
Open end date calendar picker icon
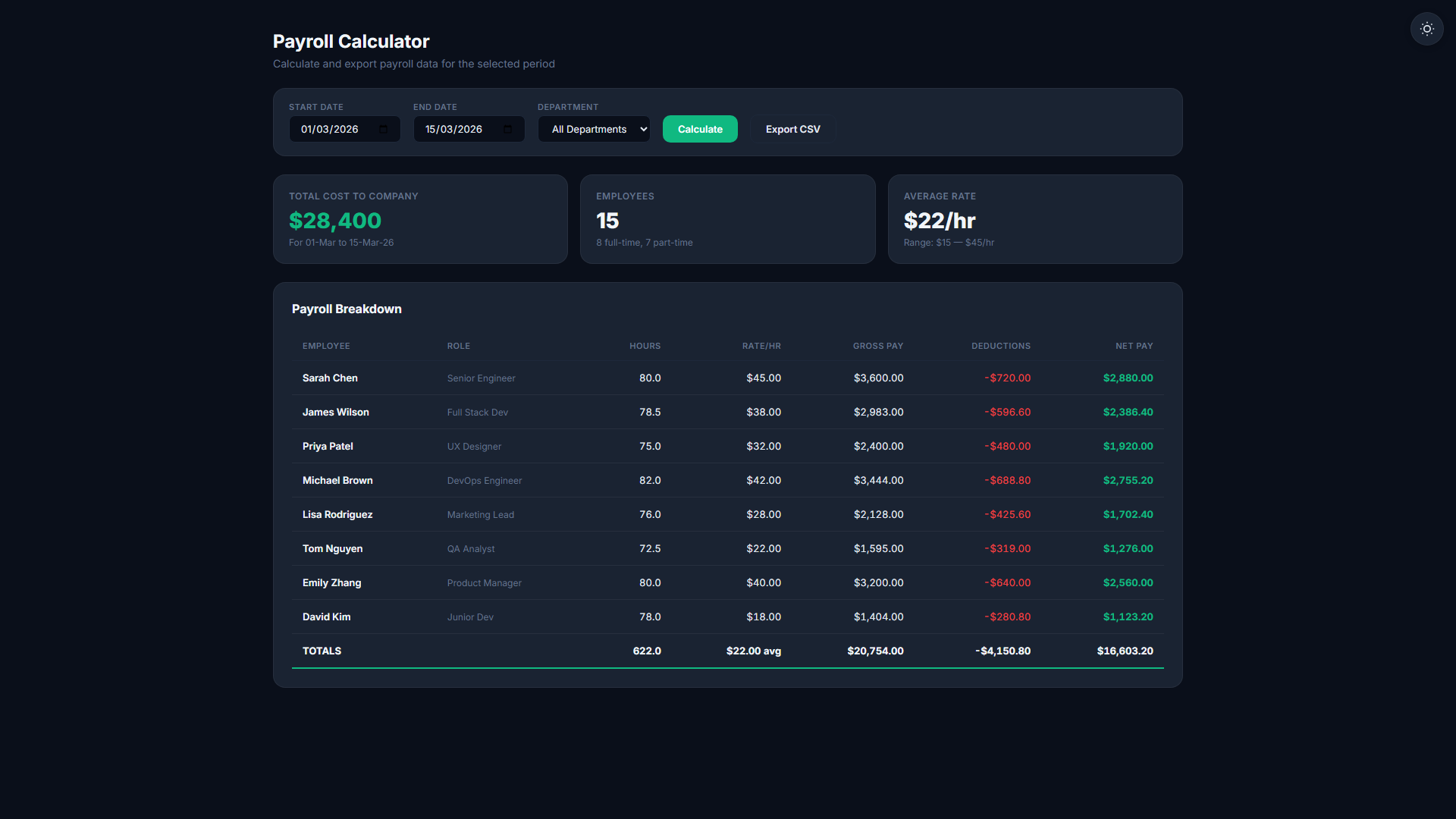(x=507, y=129)
